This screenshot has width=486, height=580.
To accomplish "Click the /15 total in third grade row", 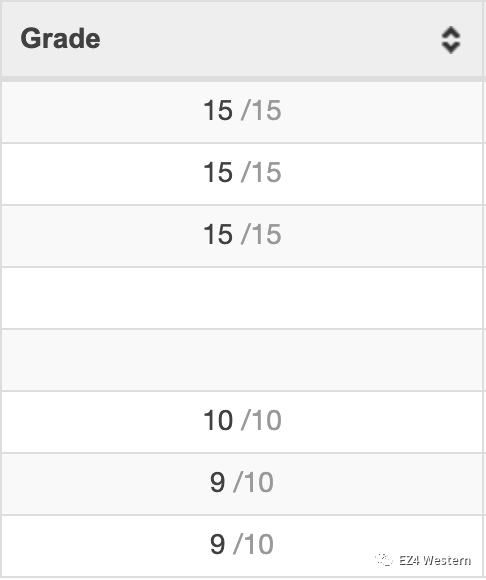I will pos(261,234).
